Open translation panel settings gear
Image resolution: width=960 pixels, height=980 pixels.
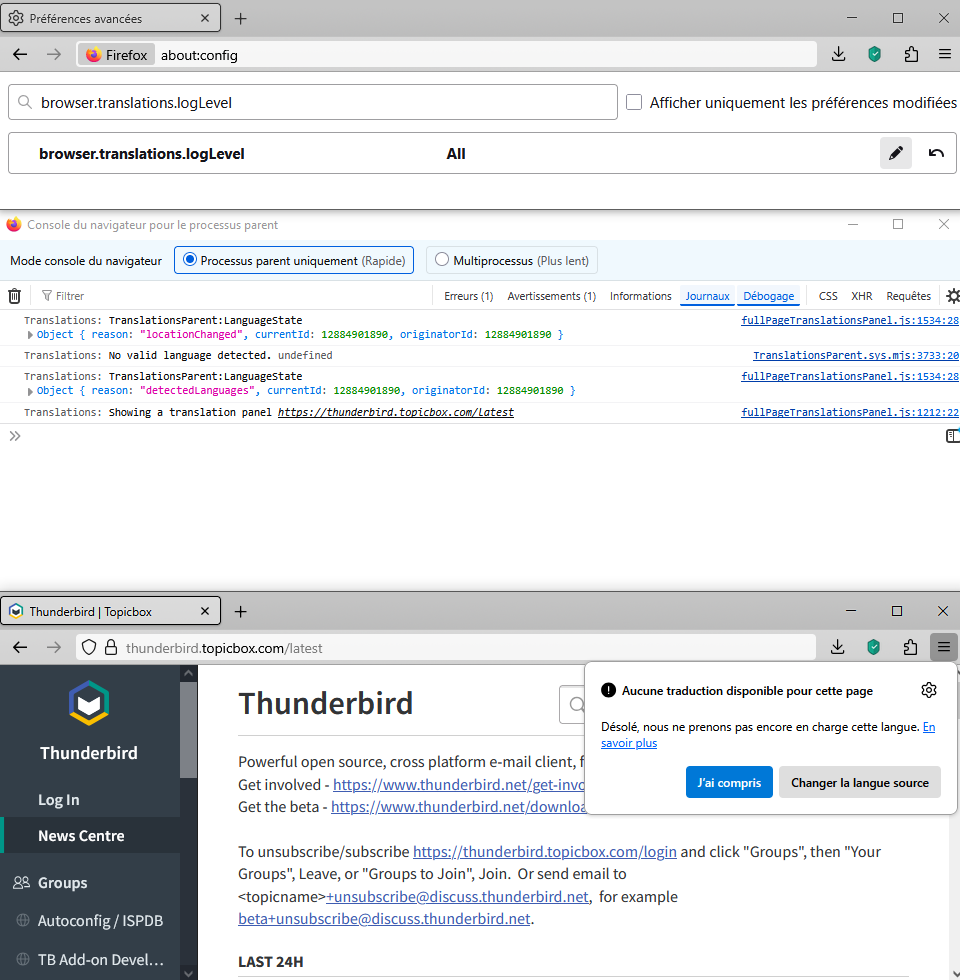tap(929, 690)
